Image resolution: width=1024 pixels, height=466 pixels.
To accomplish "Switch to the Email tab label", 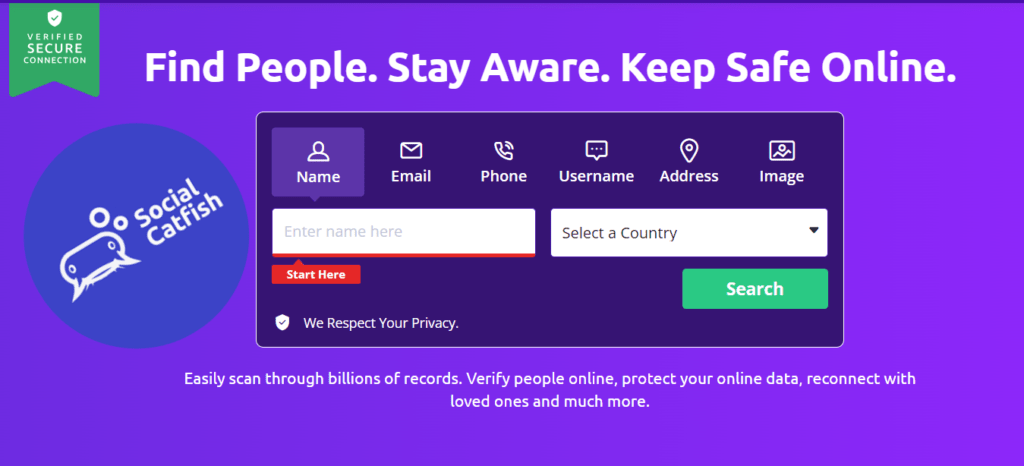I will click(411, 176).
